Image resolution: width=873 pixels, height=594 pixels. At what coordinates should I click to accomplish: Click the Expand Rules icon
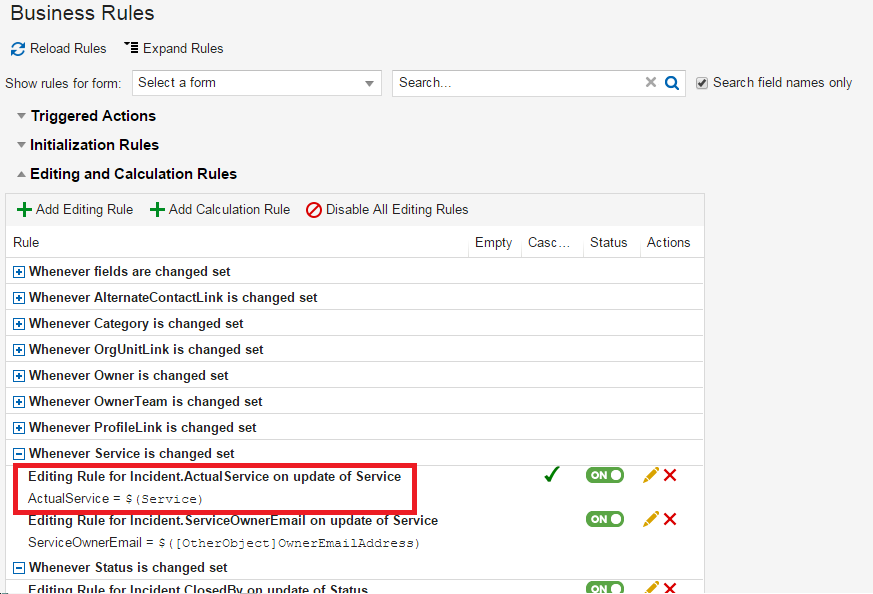[131, 48]
